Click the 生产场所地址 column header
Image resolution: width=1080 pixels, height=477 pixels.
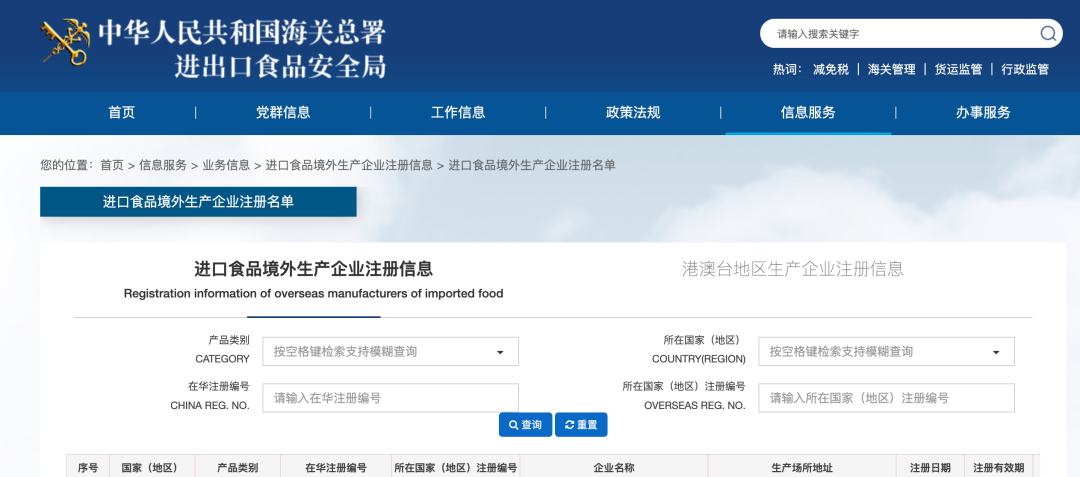point(802,468)
